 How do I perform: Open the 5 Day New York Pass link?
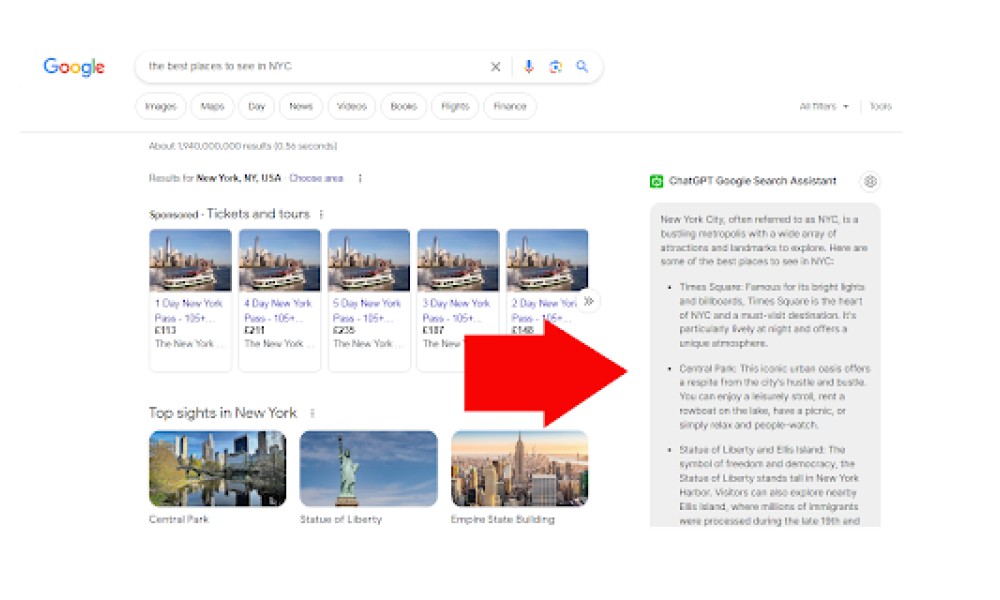(x=367, y=311)
